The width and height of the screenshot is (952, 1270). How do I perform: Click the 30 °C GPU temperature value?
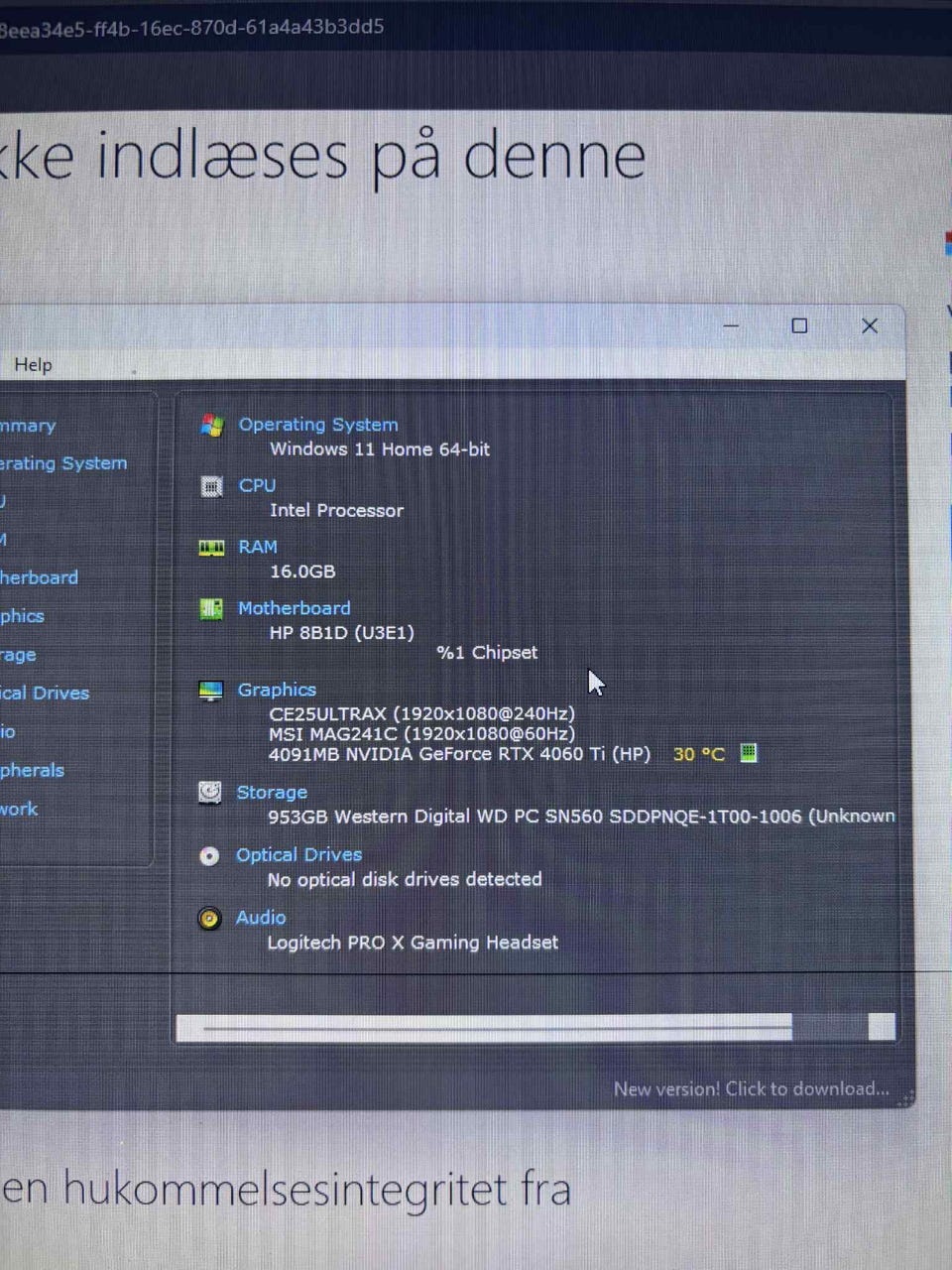coord(699,754)
